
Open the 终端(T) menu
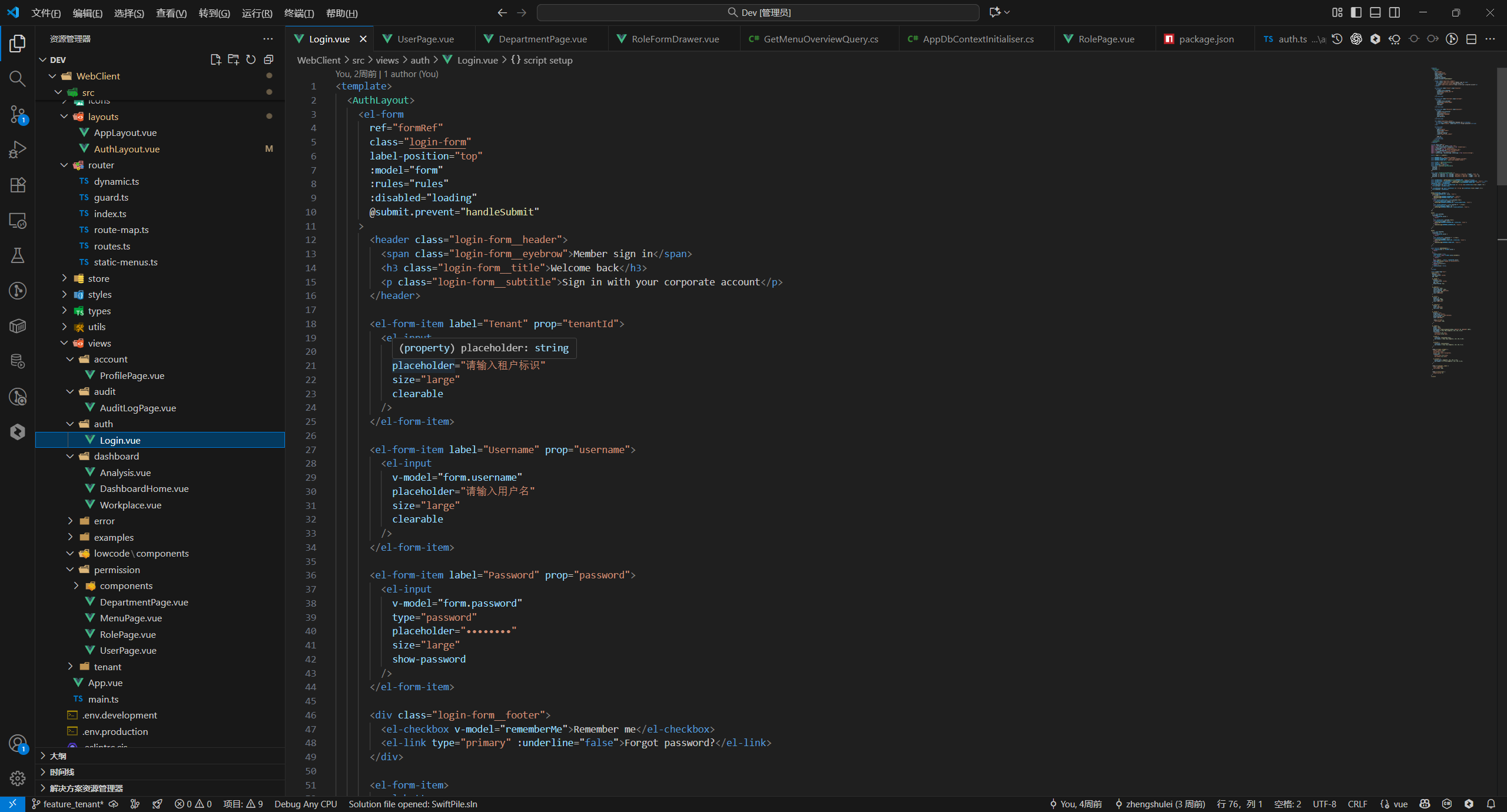point(298,13)
